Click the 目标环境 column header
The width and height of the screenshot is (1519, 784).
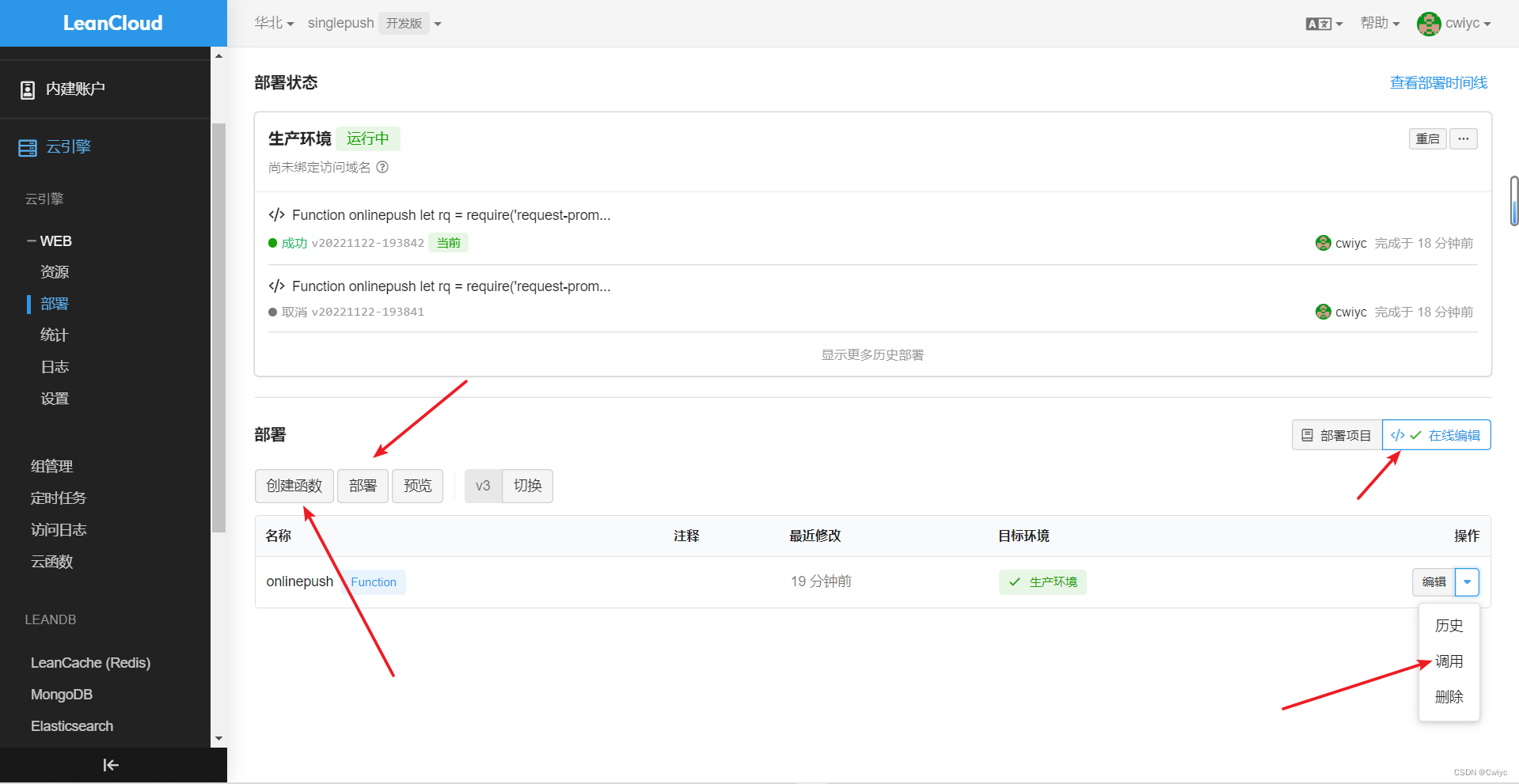[1023, 536]
